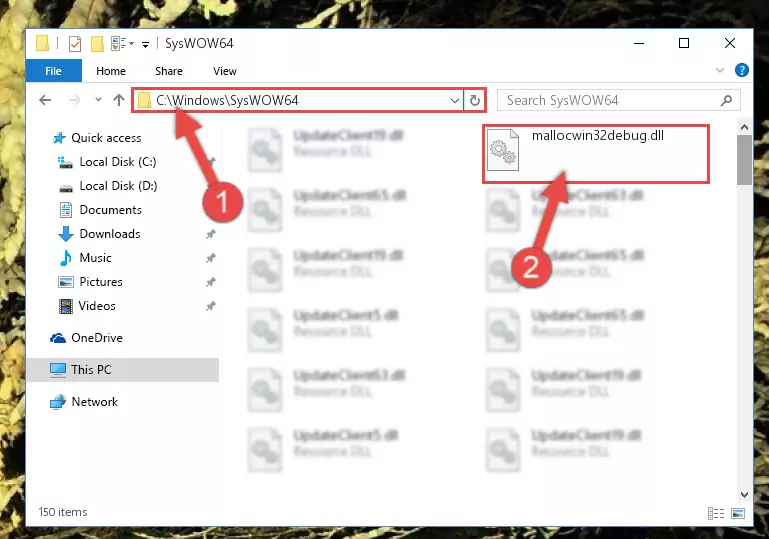The height and width of the screenshot is (539, 769).
Task: Click the New folder quick access icon
Action: coord(97,44)
